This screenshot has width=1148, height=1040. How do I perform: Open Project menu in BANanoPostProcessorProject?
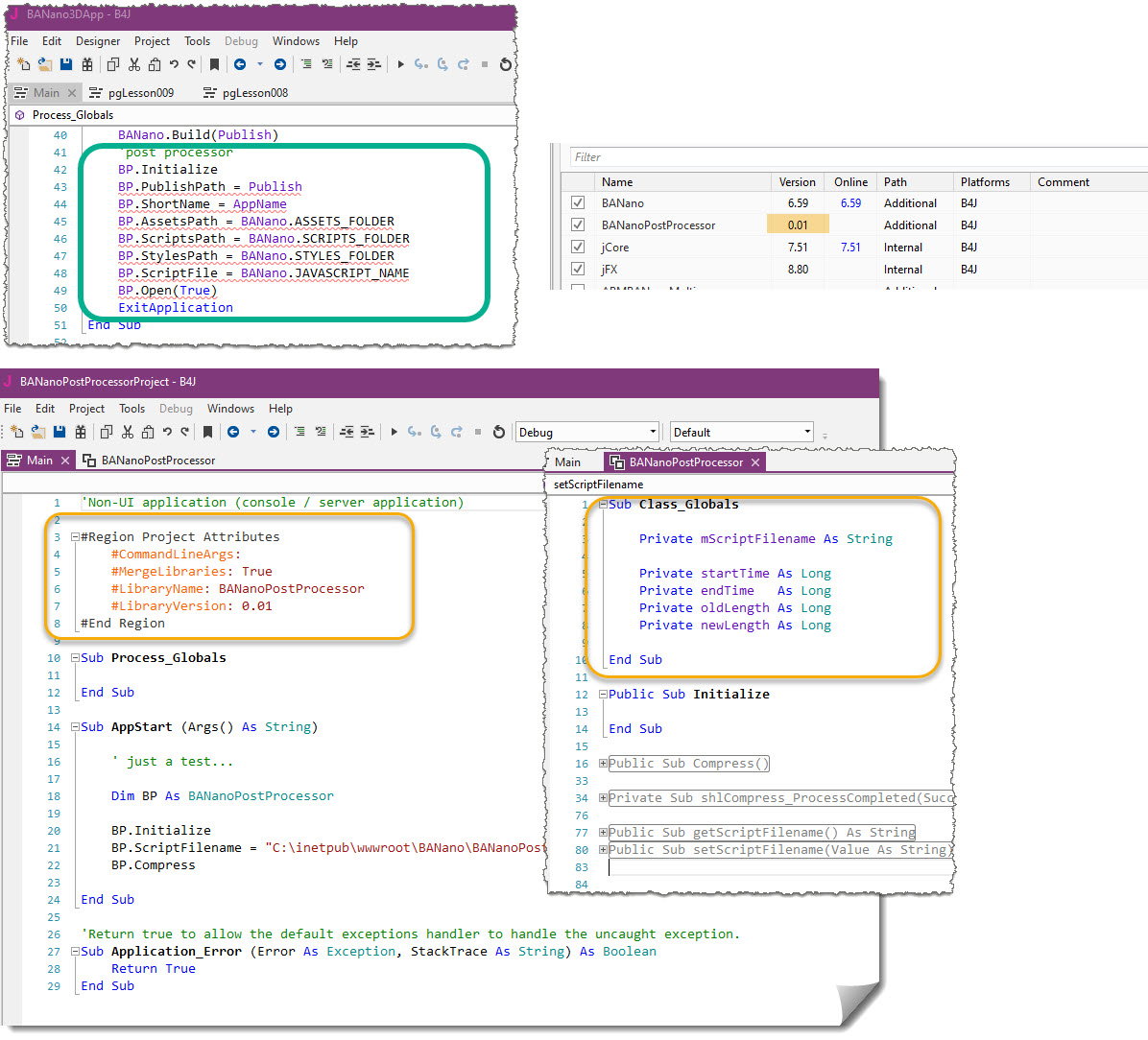86,409
